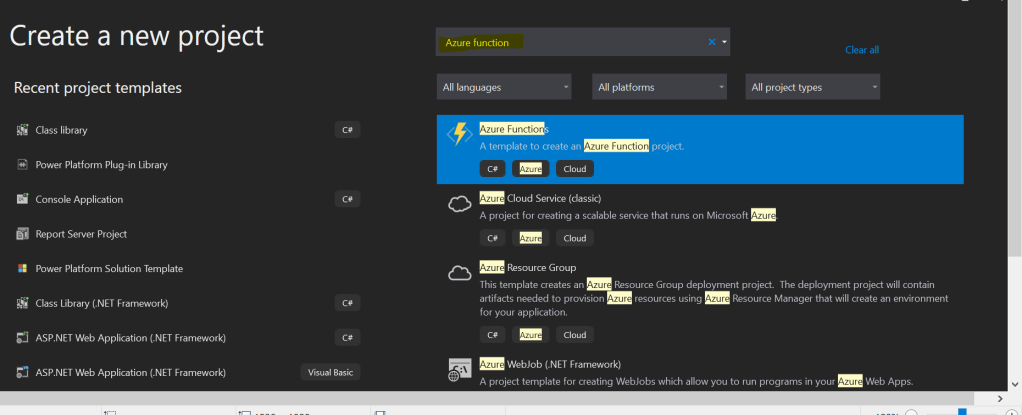Click inside the template search box

(600, 42)
